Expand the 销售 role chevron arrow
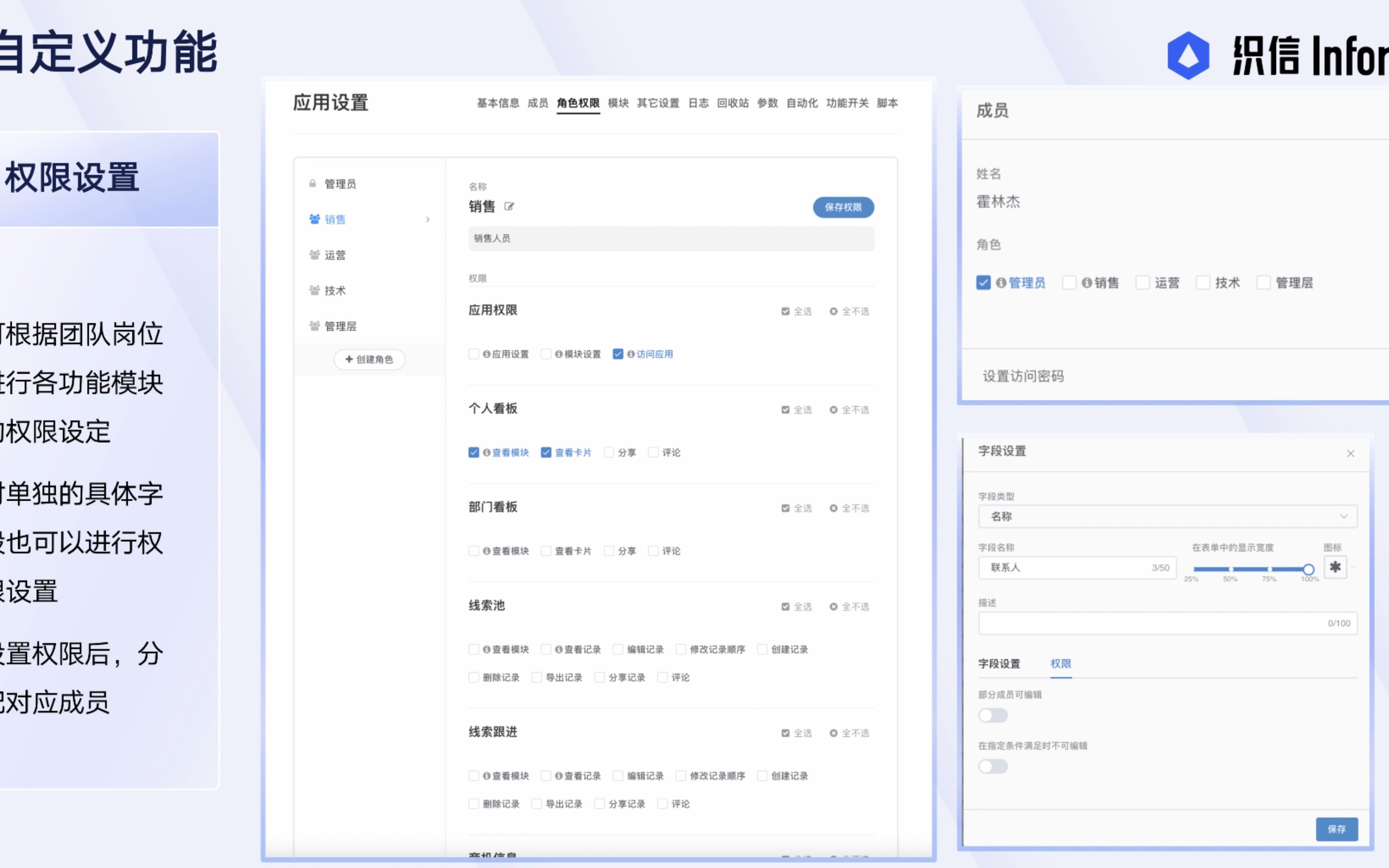This screenshot has width=1389, height=868. coord(428,219)
